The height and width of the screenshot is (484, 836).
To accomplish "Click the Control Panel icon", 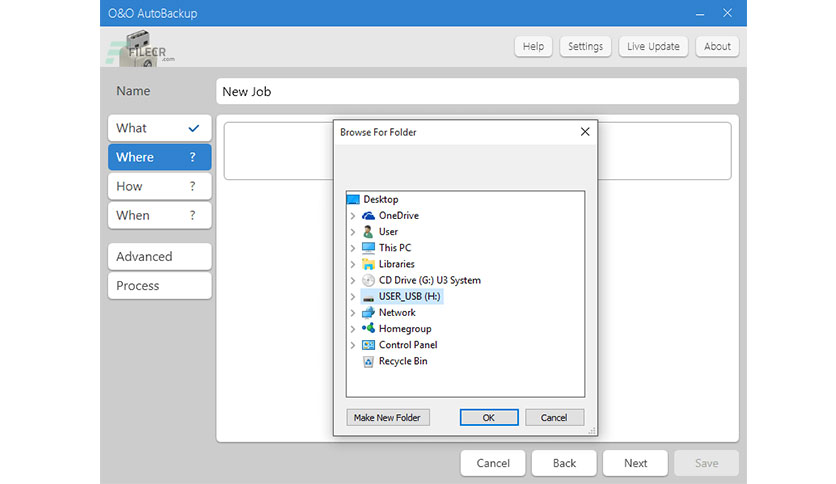I will (x=368, y=345).
